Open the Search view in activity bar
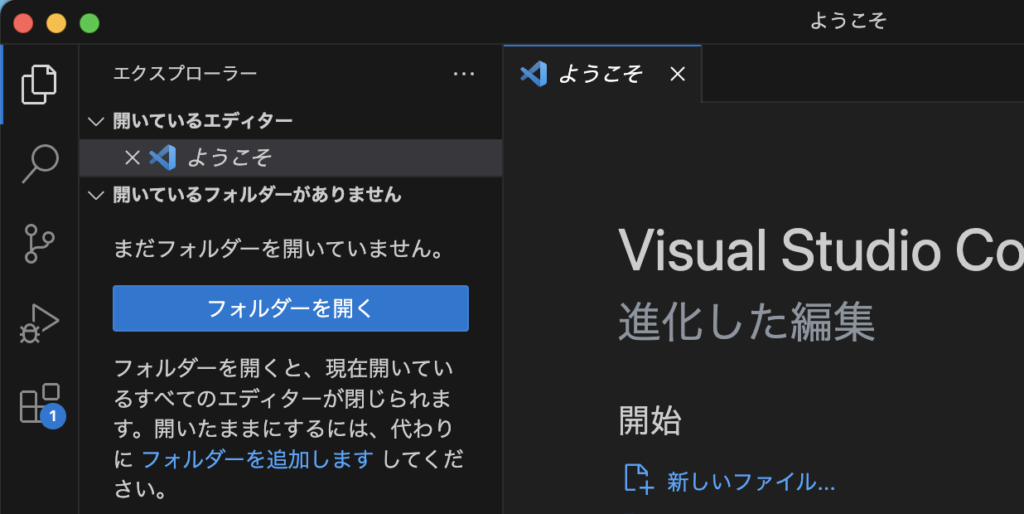Viewport: 1024px width, 514px height. [x=39, y=163]
